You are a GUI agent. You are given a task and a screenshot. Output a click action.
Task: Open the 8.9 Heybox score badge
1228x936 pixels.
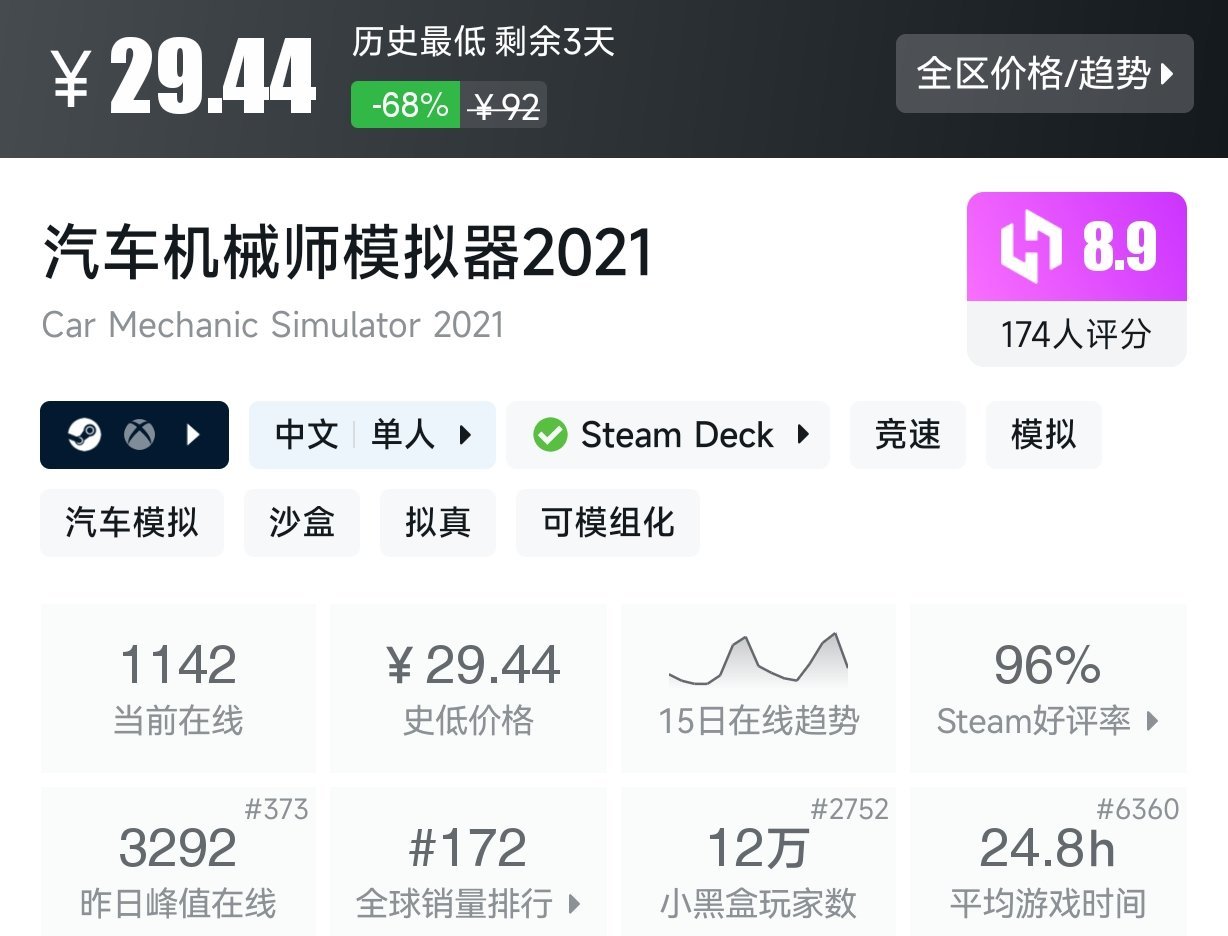coord(1077,247)
